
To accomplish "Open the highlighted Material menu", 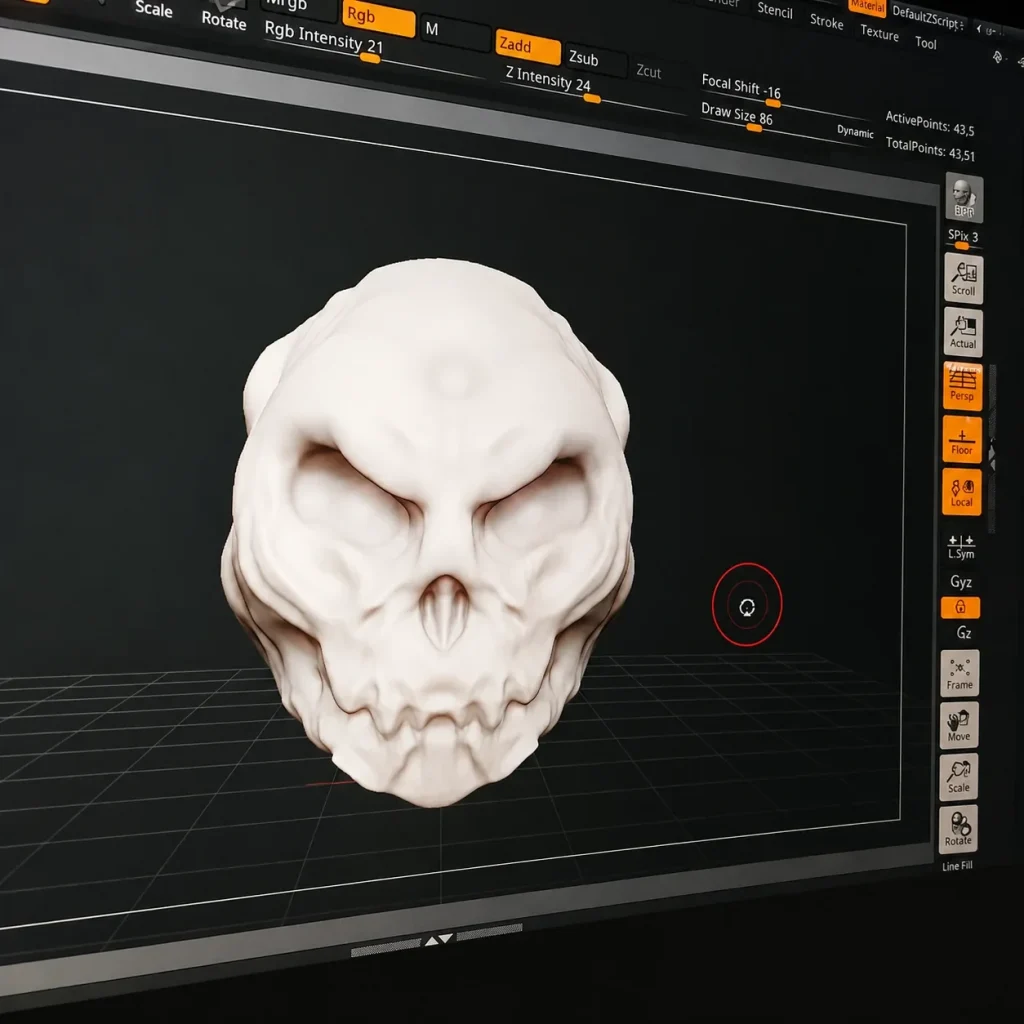I will (x=867, y=7).
